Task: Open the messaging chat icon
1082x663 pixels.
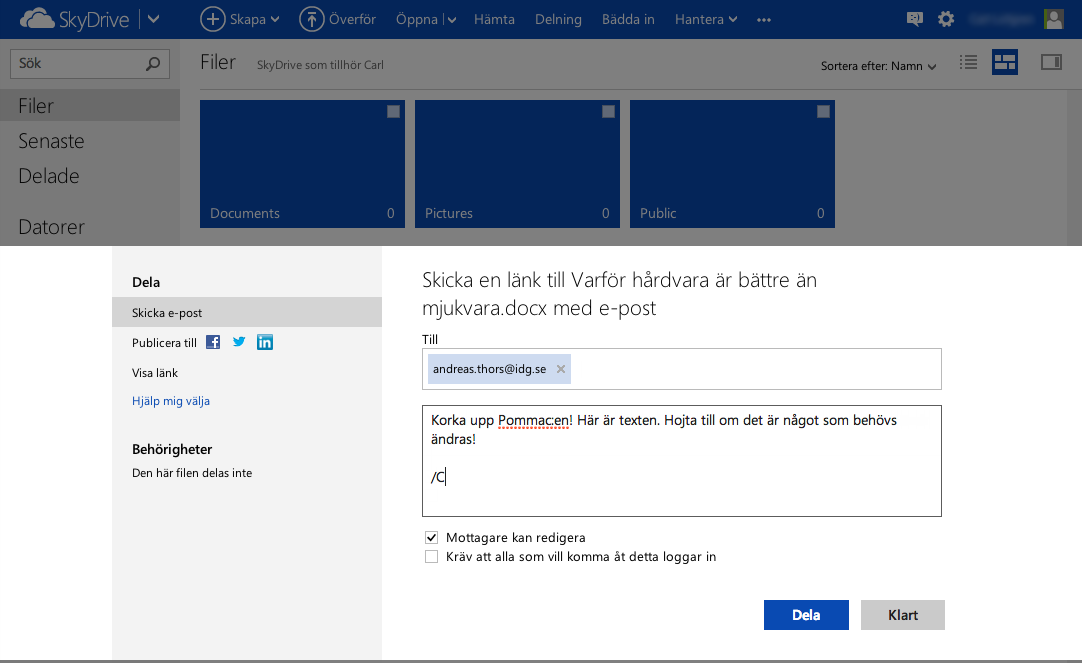Action: pos(914,19)
